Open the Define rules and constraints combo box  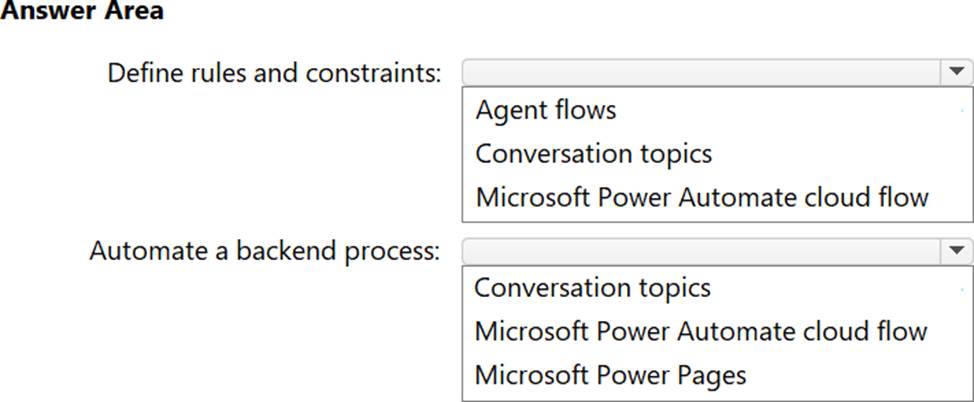pyautogui.click(x=700, y=72)
